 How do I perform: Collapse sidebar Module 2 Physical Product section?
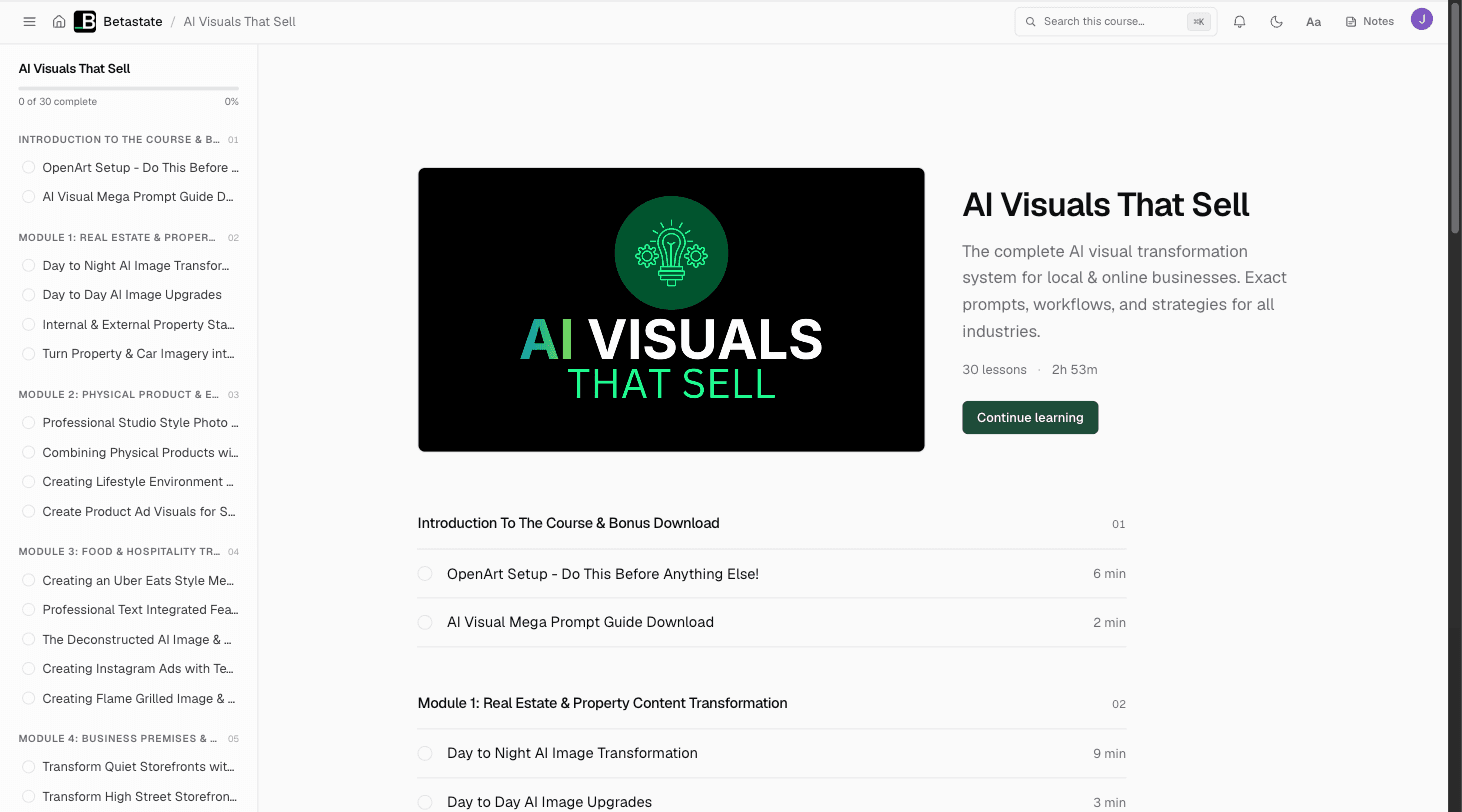pos(128,395)
